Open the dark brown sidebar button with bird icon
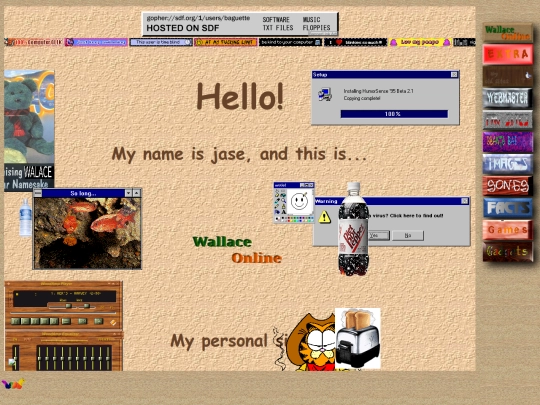 point(508,76)
